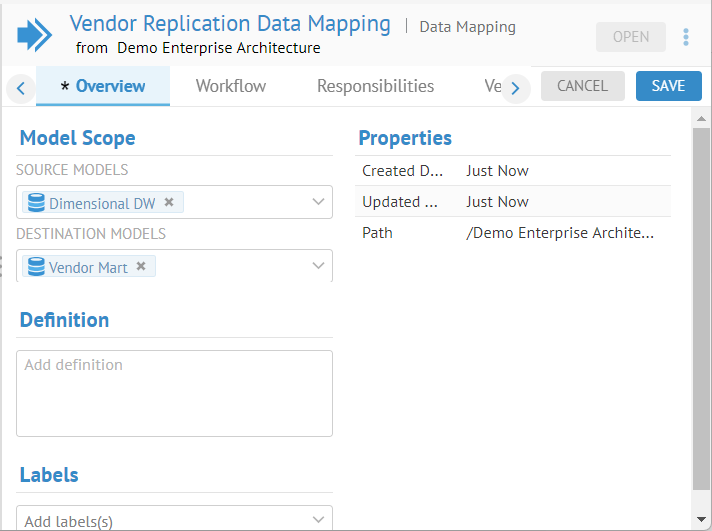Save the data mapping changes
The width and height of the screenshot is (712, 531).
pyautogui.click(x=668, y=86)
